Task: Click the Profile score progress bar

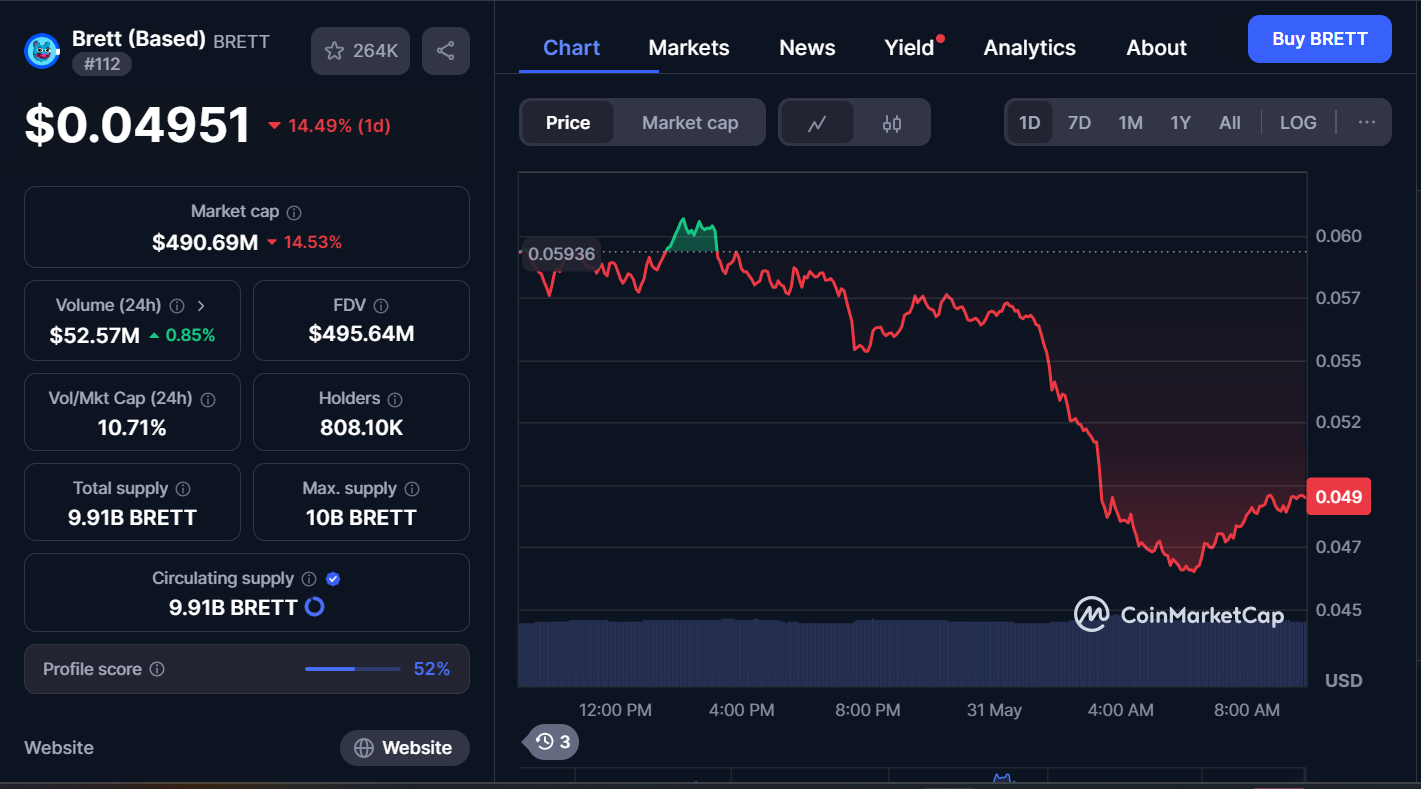Action: click(x=351, y=669)
